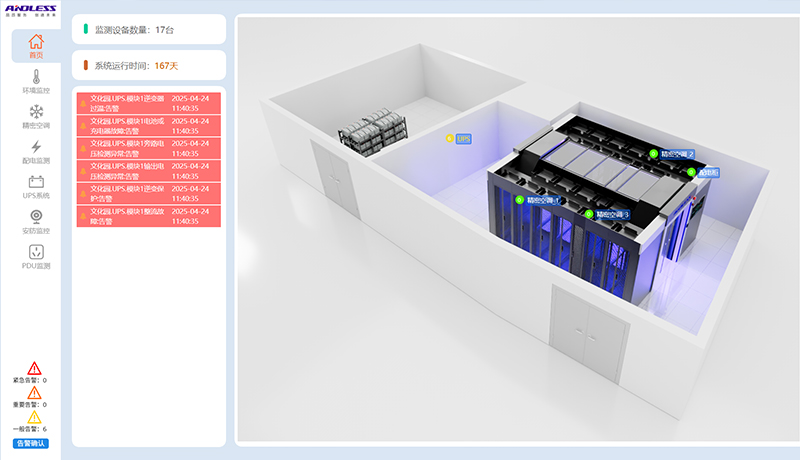Click the 精密空调_3 label in 3D view
Image resolution: width=800 pixels, height=460 pixels.
coord(612,214)
